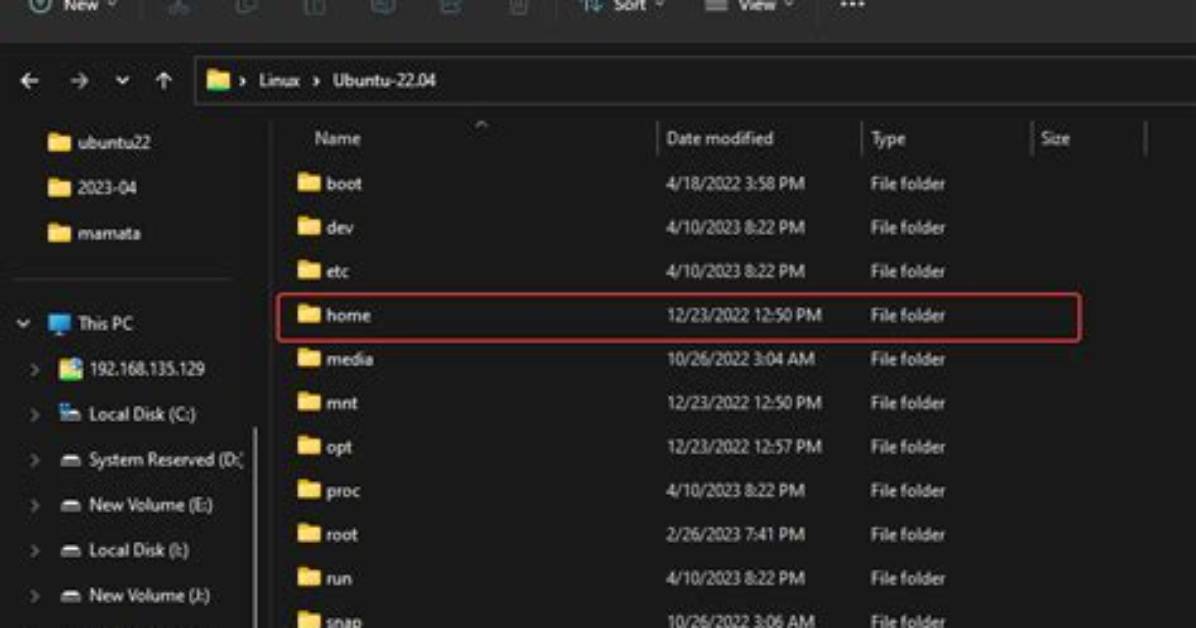Open the View menu in the toolbar
Screen dimensions: 1196x628
[748, 6]
